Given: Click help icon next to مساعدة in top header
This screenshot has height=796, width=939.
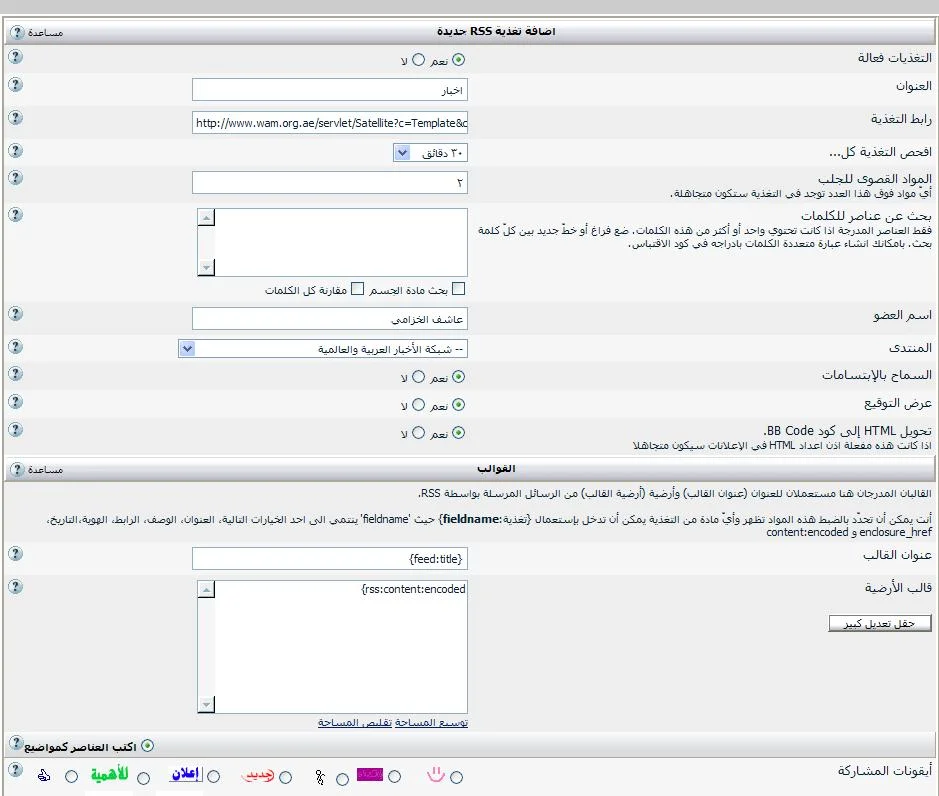Looking at the screenshot, I should [16, 32].
